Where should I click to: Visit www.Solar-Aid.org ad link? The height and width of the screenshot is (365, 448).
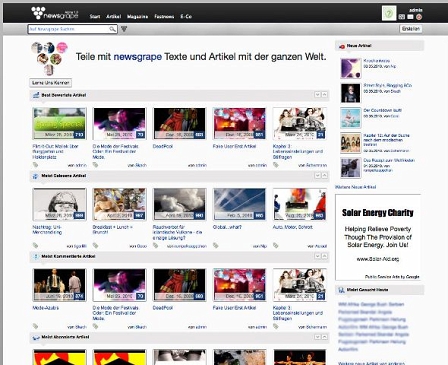coord(378,259)
